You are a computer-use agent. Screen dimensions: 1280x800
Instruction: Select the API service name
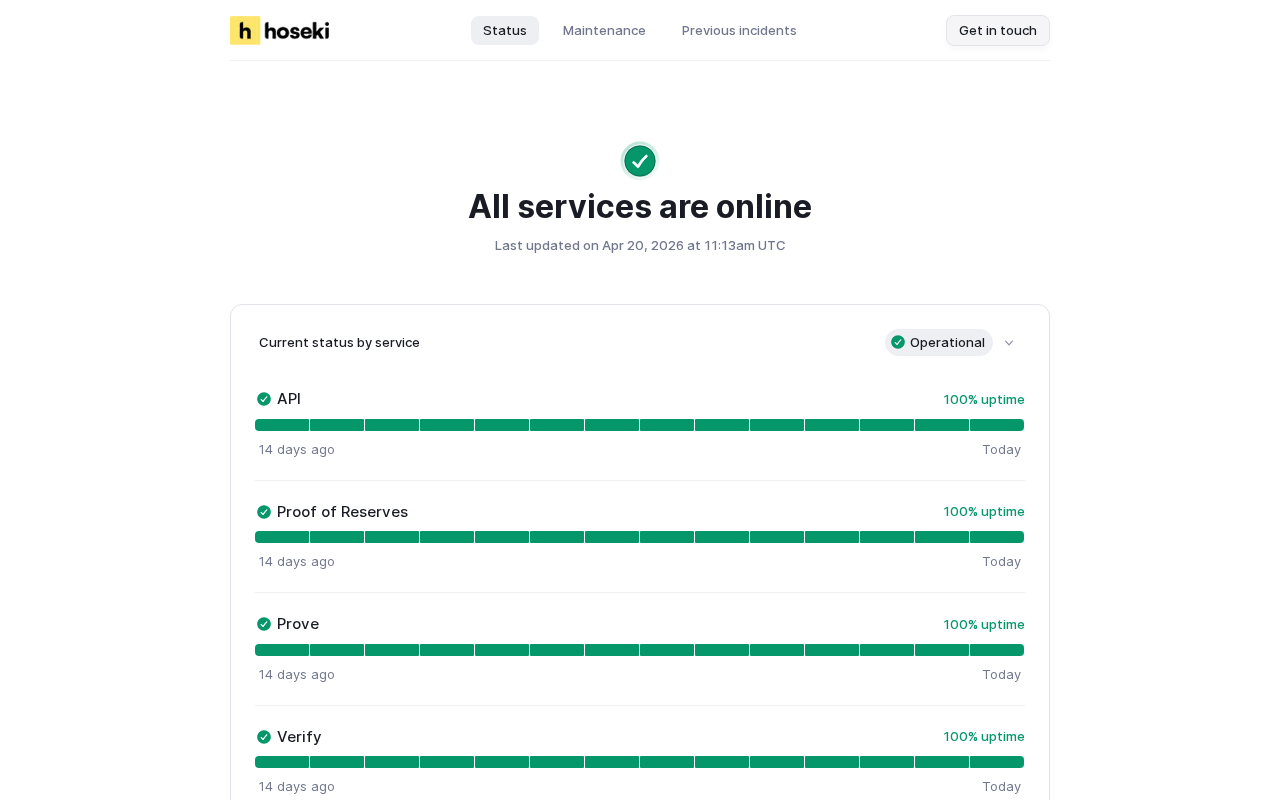pyautogui.click(x=289, y=399)
